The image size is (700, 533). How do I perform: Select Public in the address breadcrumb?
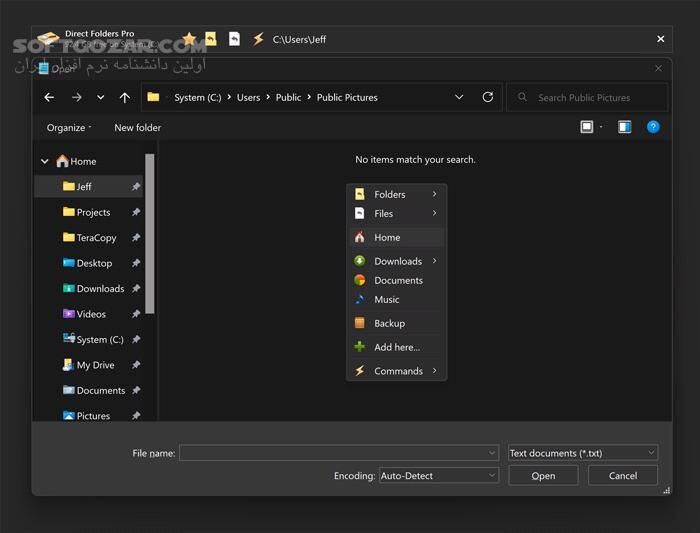tap(288, 97)
